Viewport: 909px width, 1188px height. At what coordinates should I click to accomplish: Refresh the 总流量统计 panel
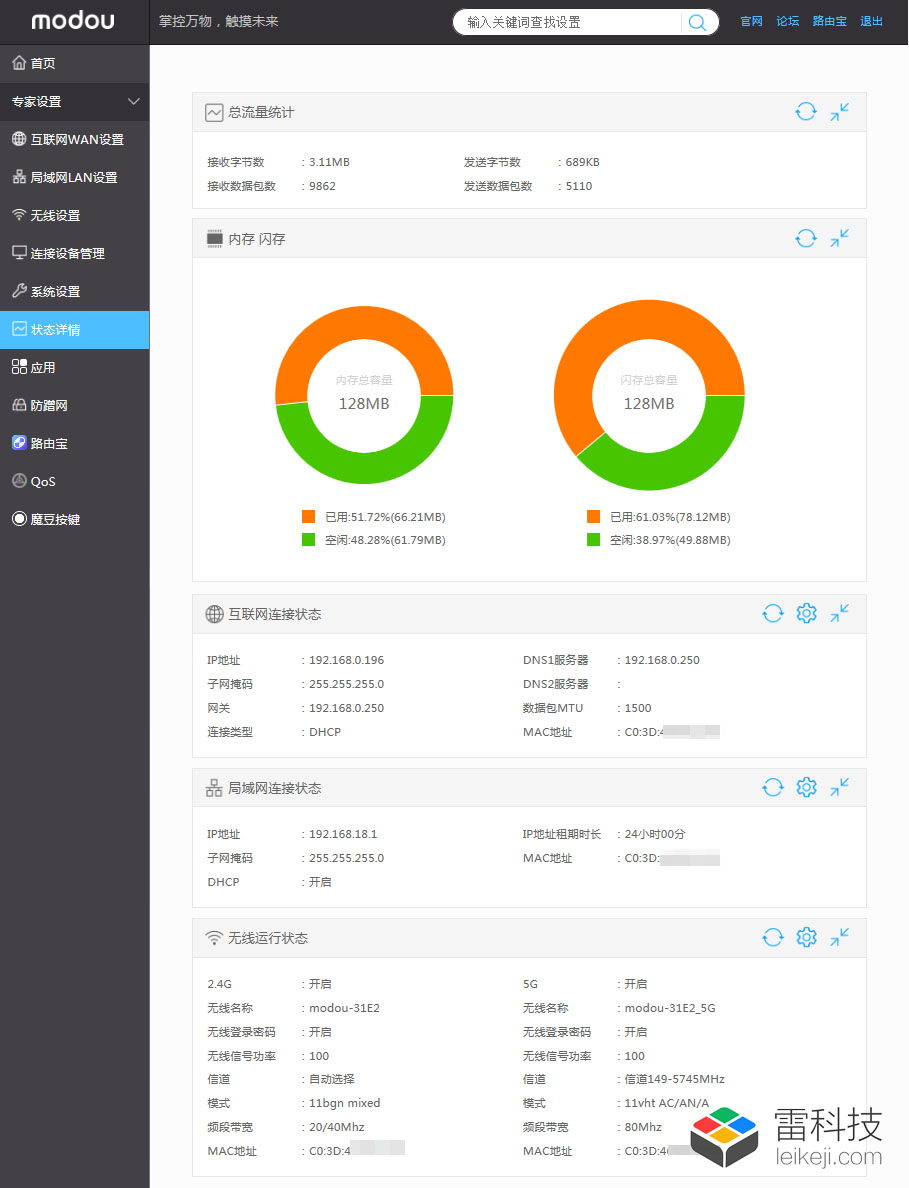point(806,112)
